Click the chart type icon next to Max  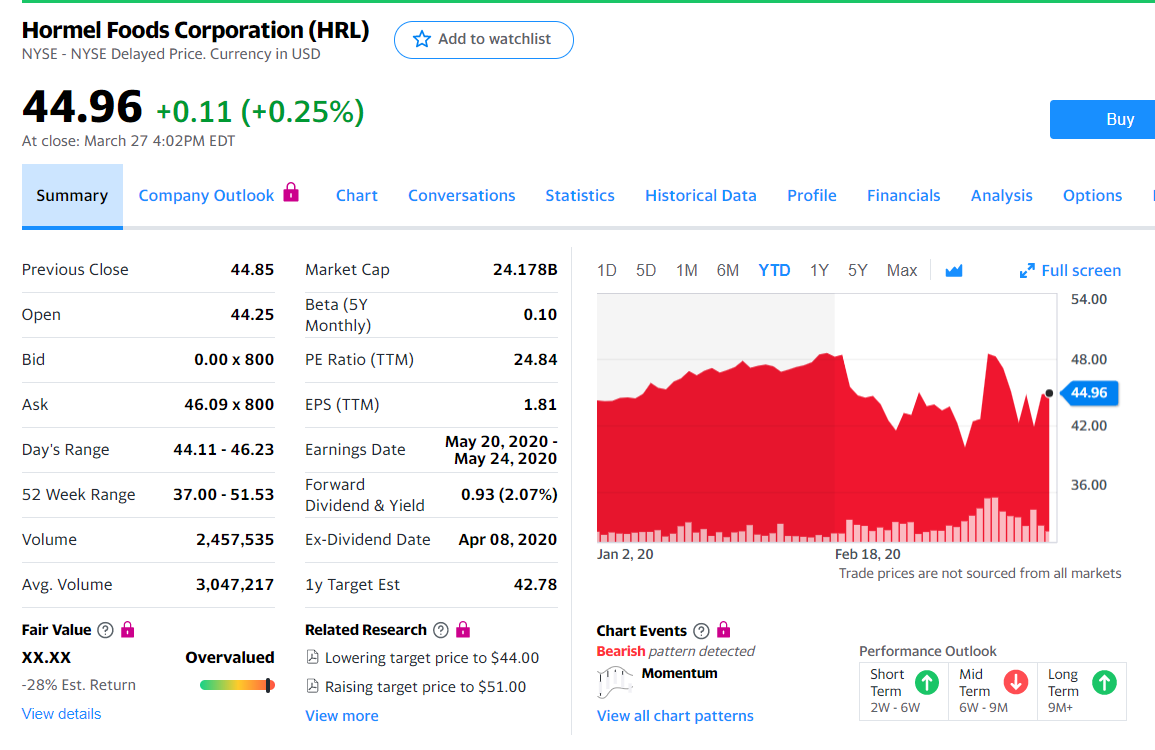click(953, 270)
